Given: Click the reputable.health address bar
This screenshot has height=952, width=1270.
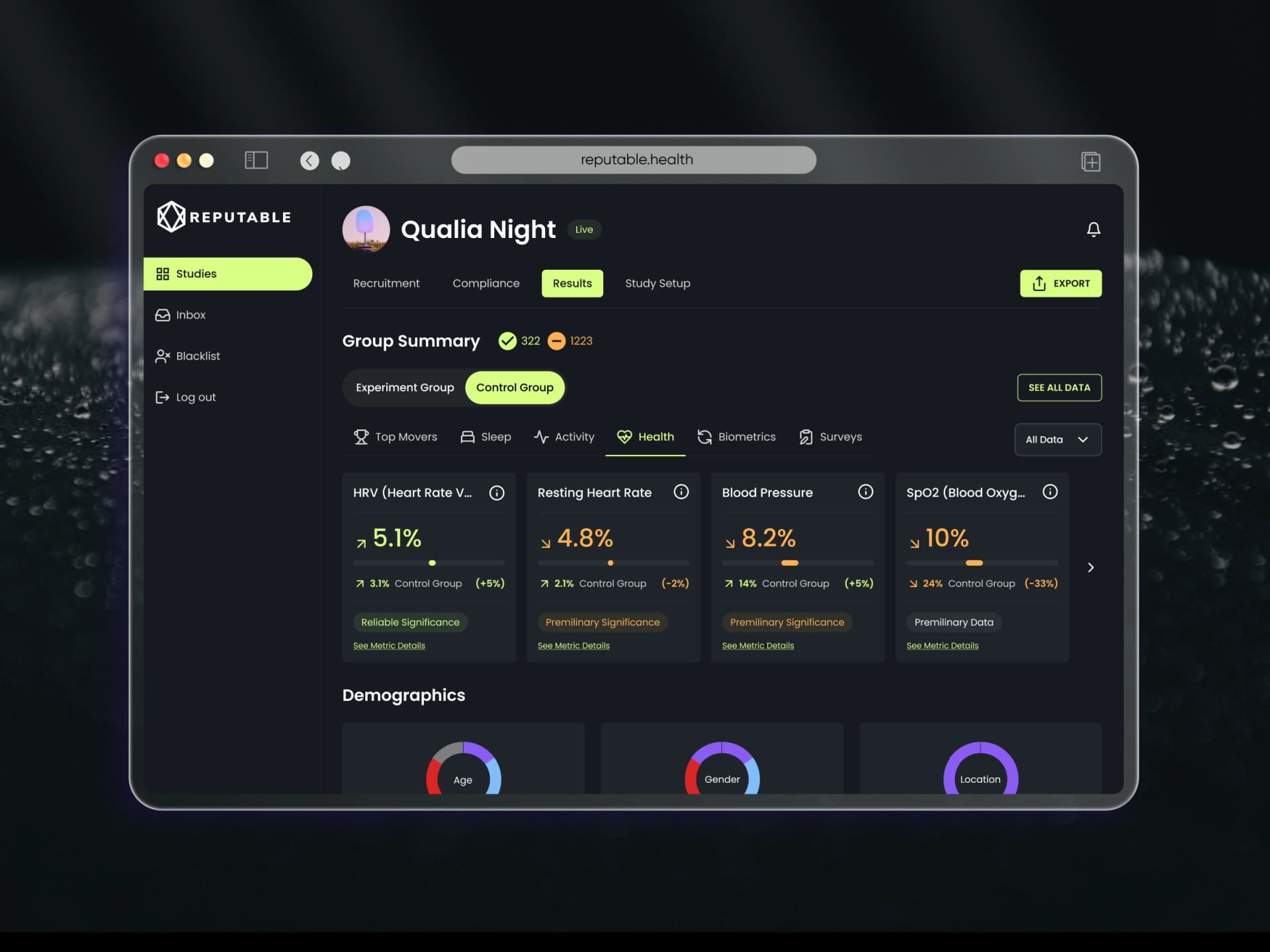Looking at the screenshot, I should pyautogui.click(x=634, y=160).
